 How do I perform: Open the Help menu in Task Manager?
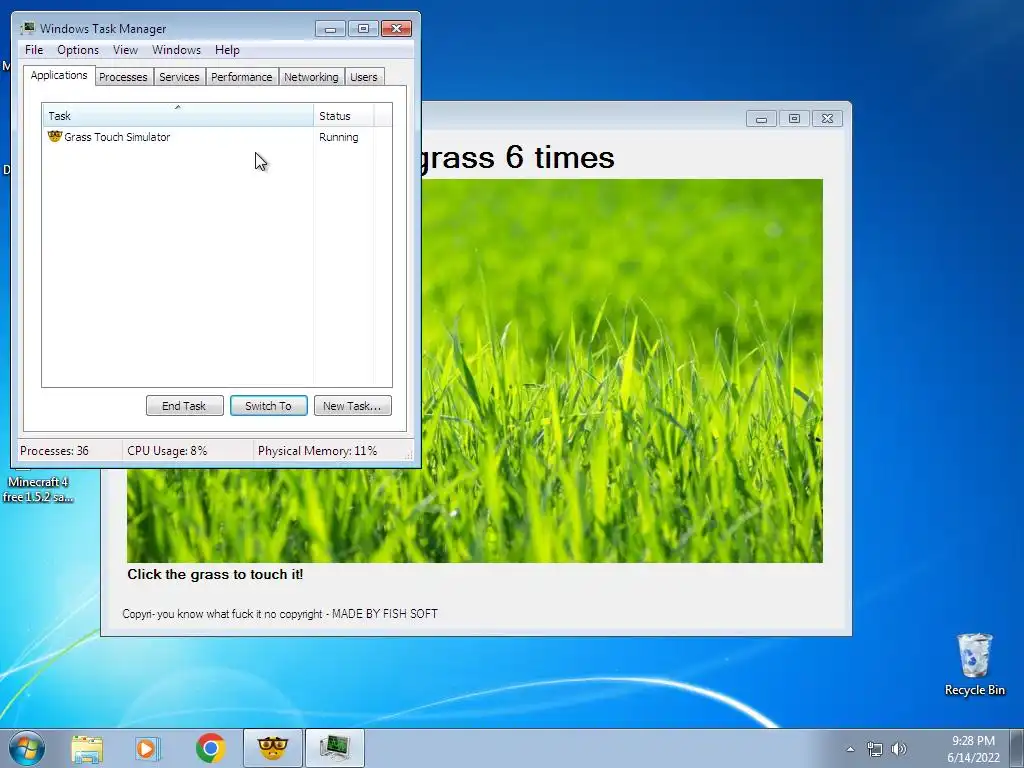227,50
